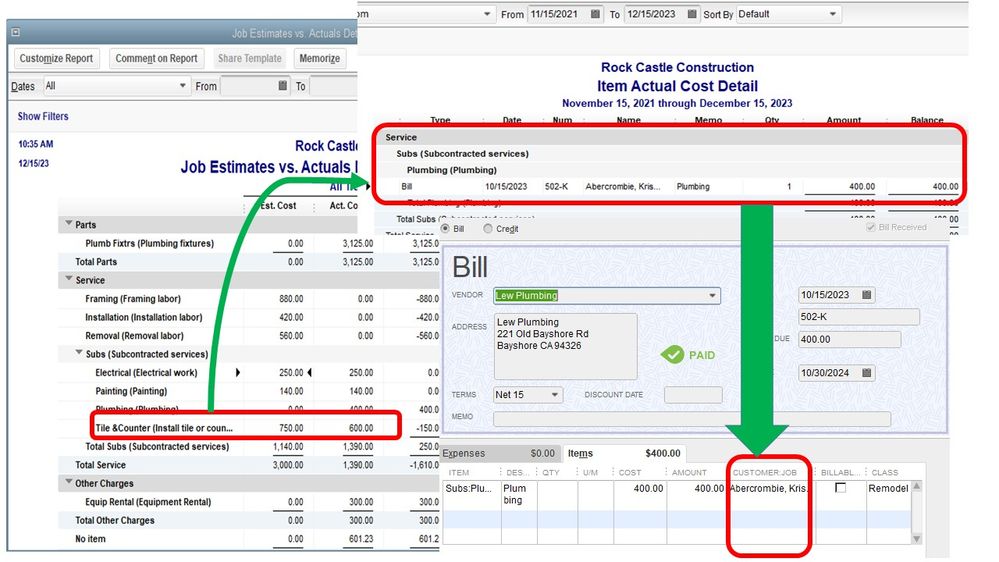Click the item cell Subs:Plu...
Screen dimensions: 999x562
(x=470, y=489)
